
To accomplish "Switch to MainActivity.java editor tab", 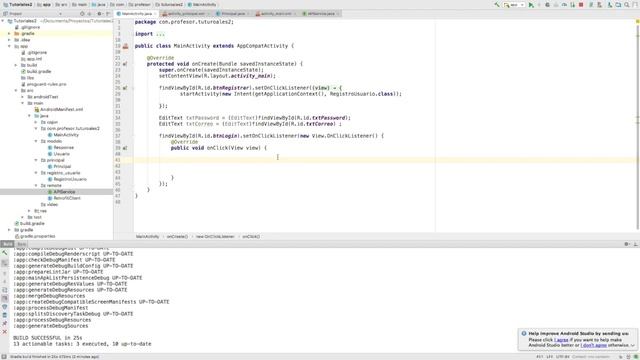I will (x=137, y=13).
